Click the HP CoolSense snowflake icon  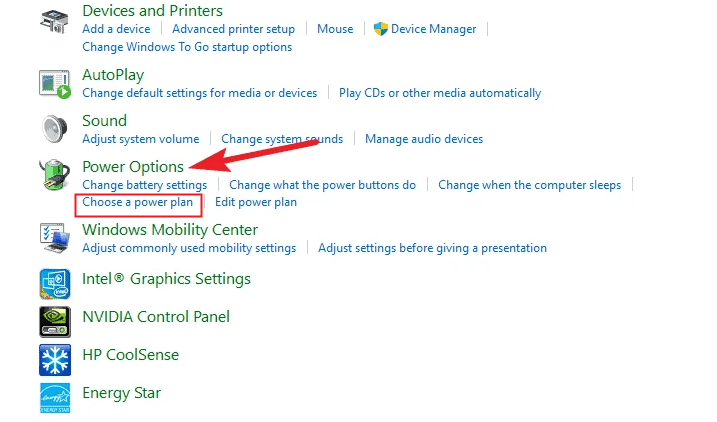click(x=54, y=358)
